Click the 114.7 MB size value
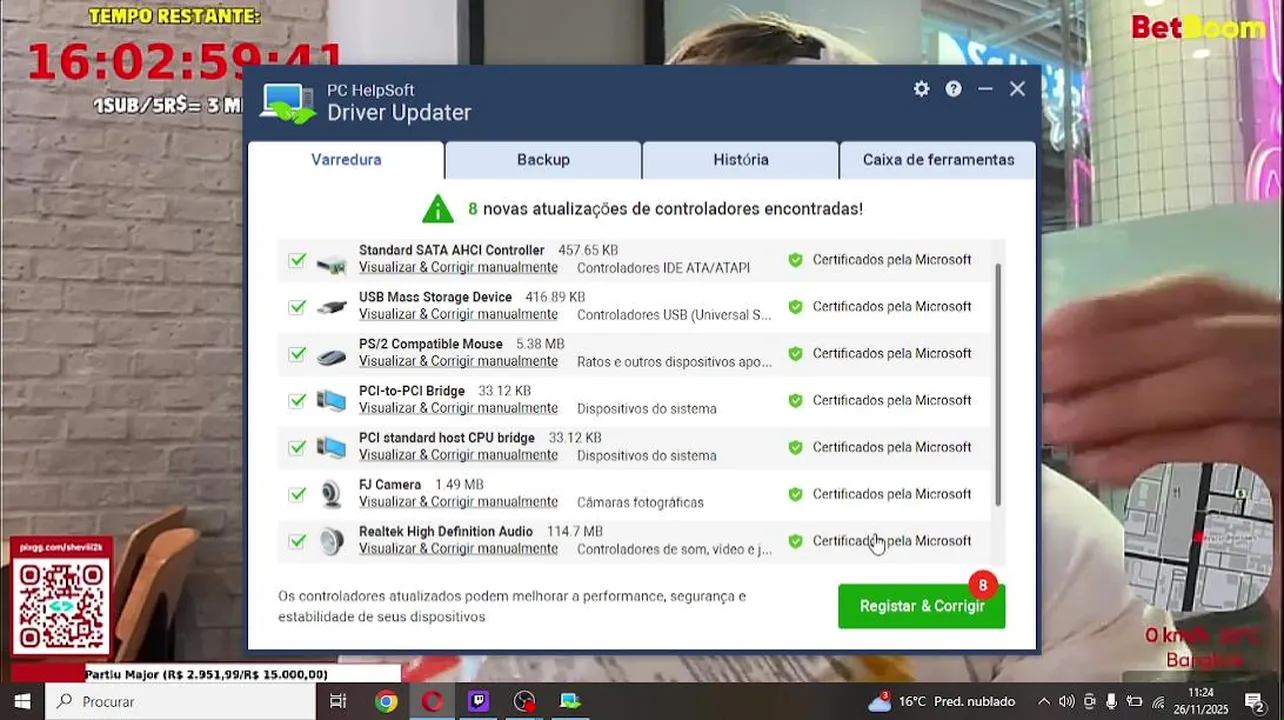Image resolution: width=1284 pixels, height=720 pixels. 575,532
